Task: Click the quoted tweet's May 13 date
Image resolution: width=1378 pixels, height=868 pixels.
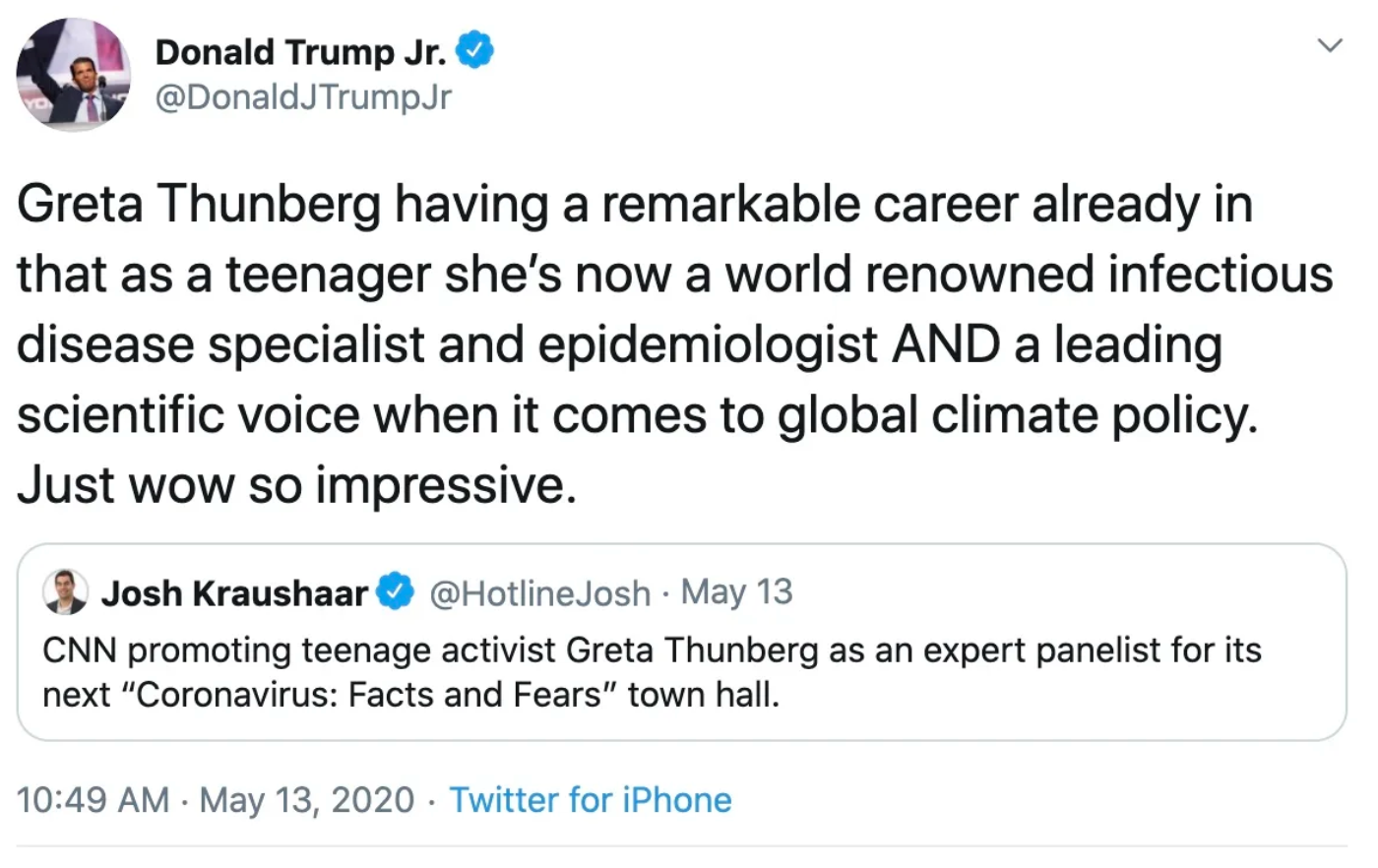Action: [x=736, y=592]
